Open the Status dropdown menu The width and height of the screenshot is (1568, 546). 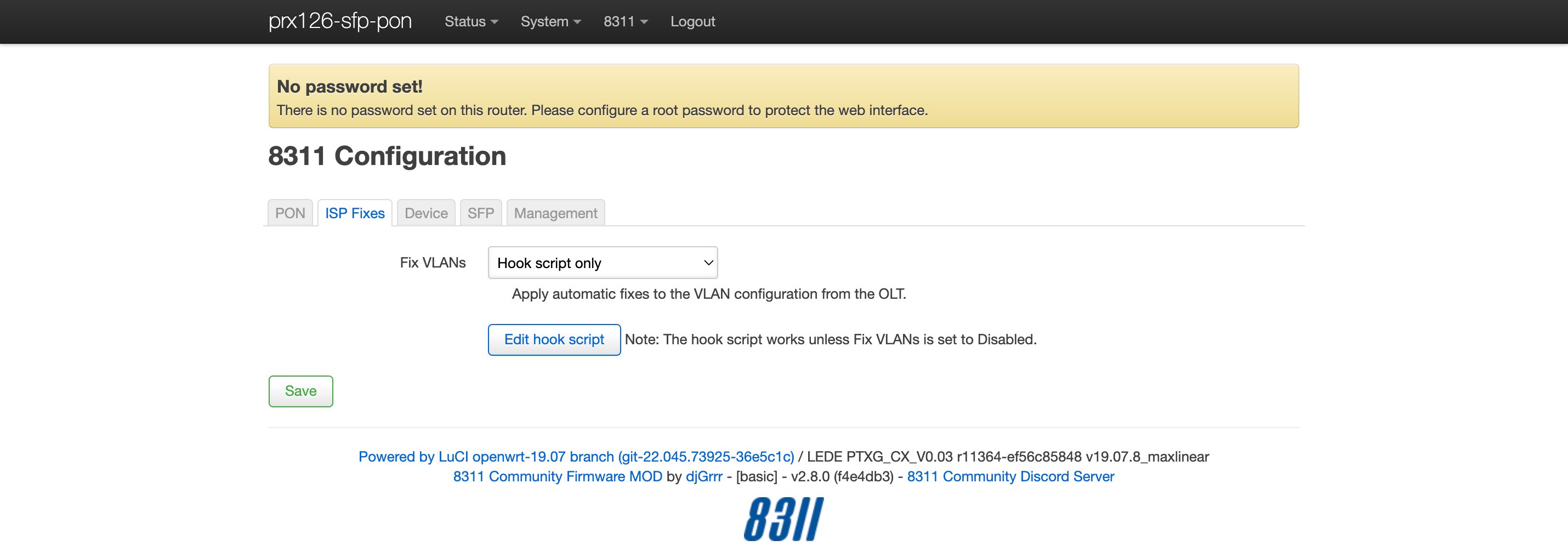pyautogui.click(x=470, y=22)
